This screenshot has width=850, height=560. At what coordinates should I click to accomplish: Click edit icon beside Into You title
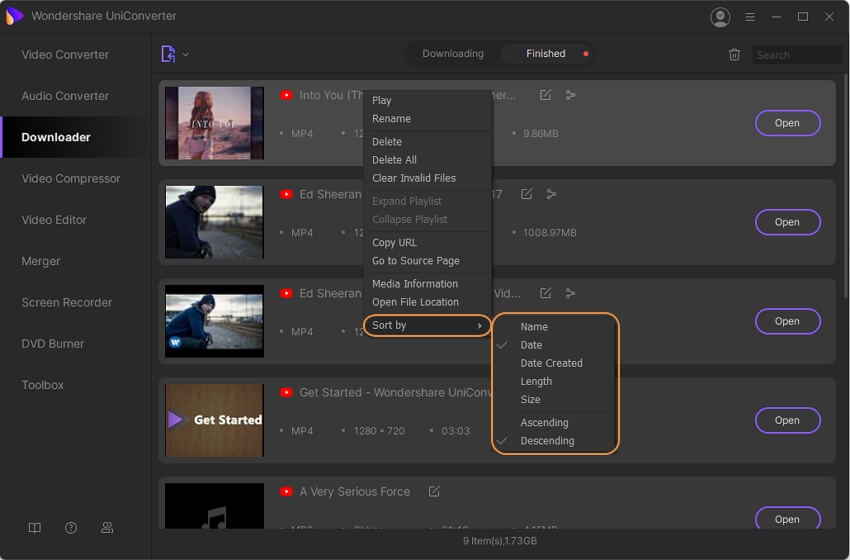(545, 95)
